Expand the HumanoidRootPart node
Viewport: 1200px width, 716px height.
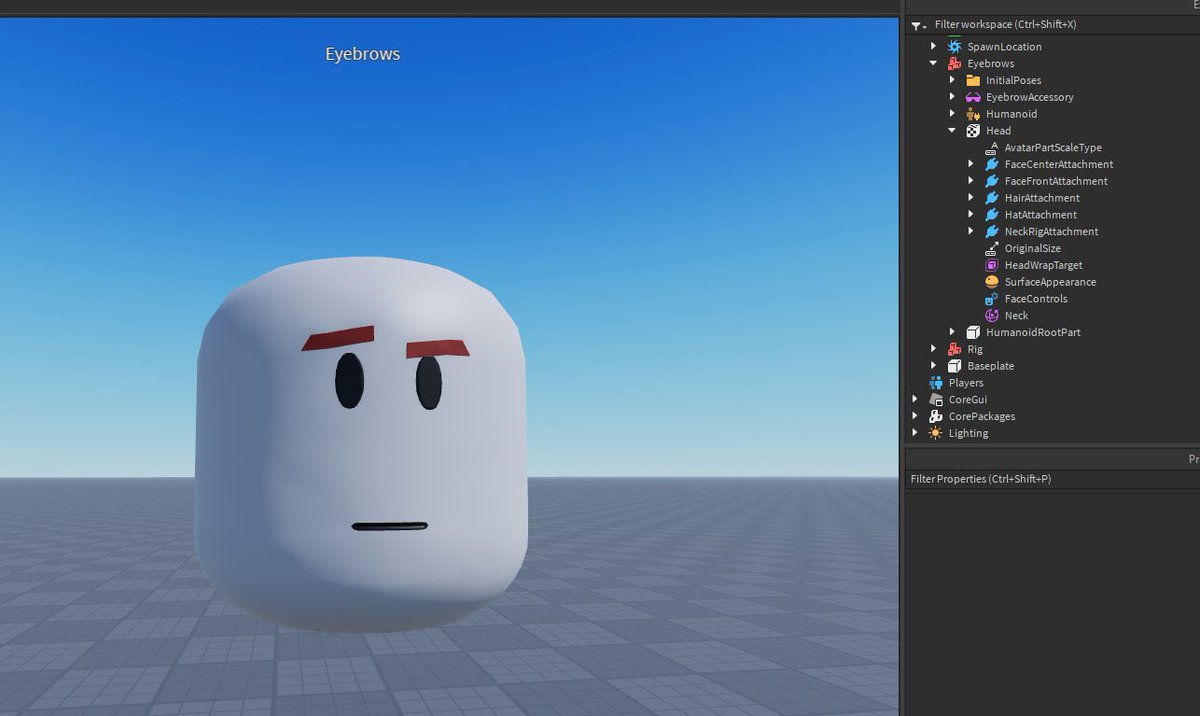click(953, 333)
